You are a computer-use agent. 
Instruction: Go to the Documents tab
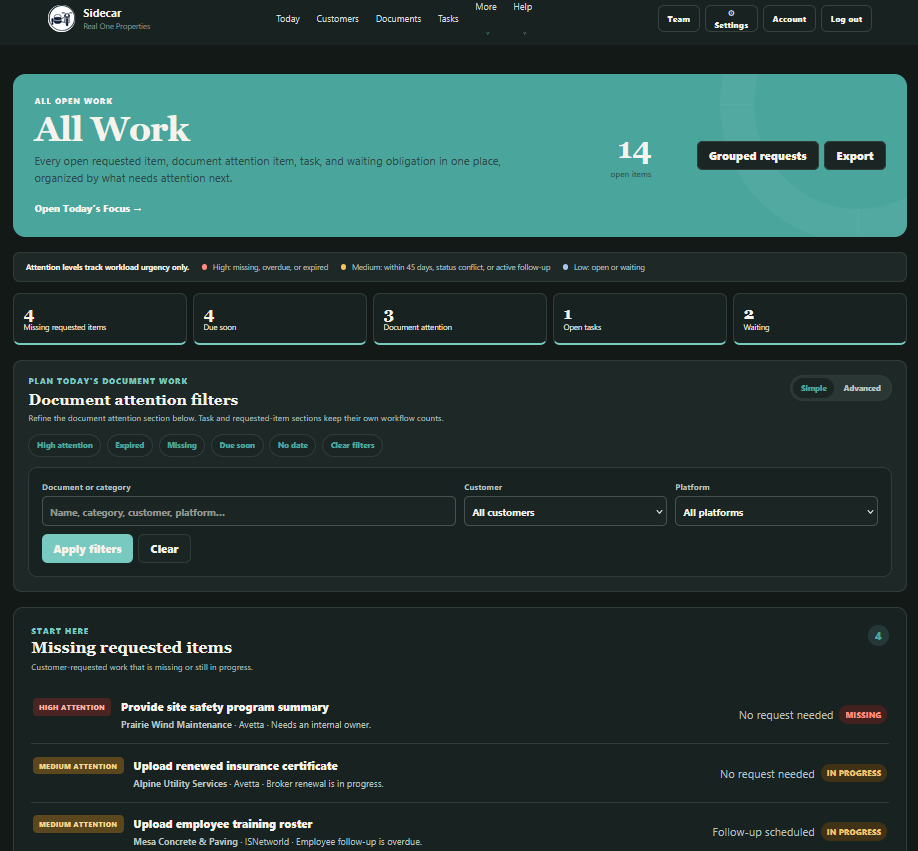pyautogui.click(x=398, y=19)
